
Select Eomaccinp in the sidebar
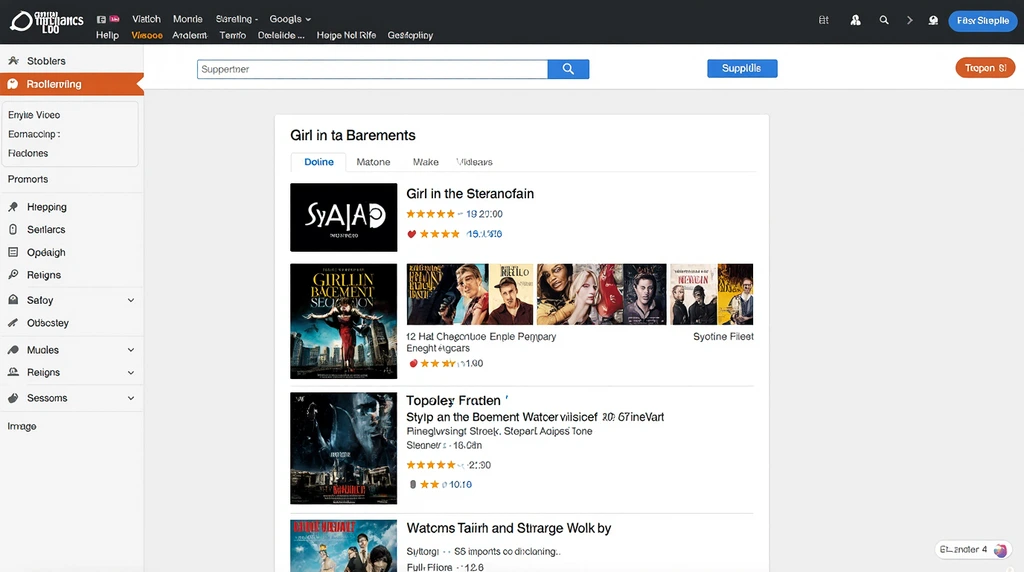click(34, 135)
